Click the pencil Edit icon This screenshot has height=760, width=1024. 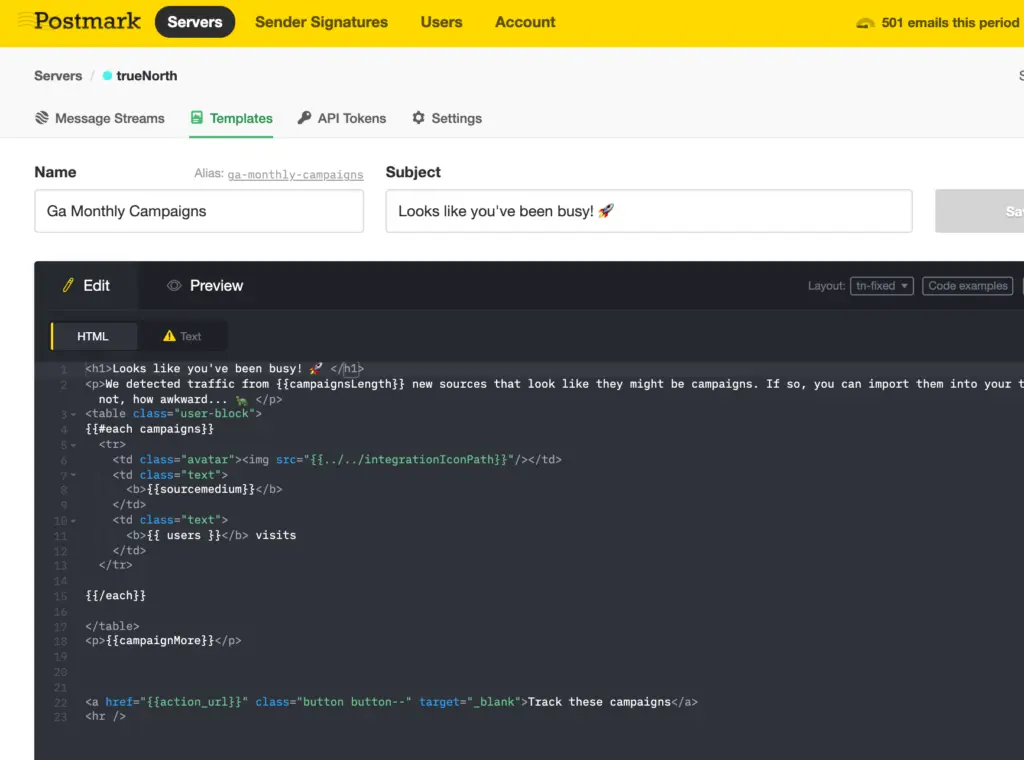click(x=68, y=285)
